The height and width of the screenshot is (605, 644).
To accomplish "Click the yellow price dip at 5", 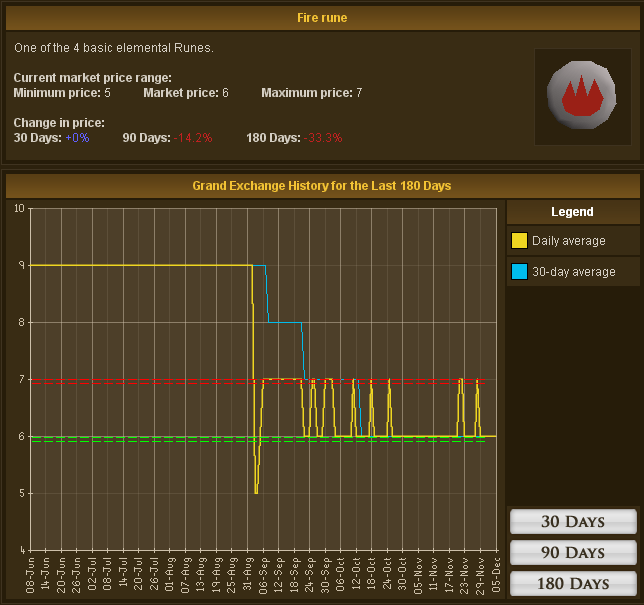I will pos(256,491).
